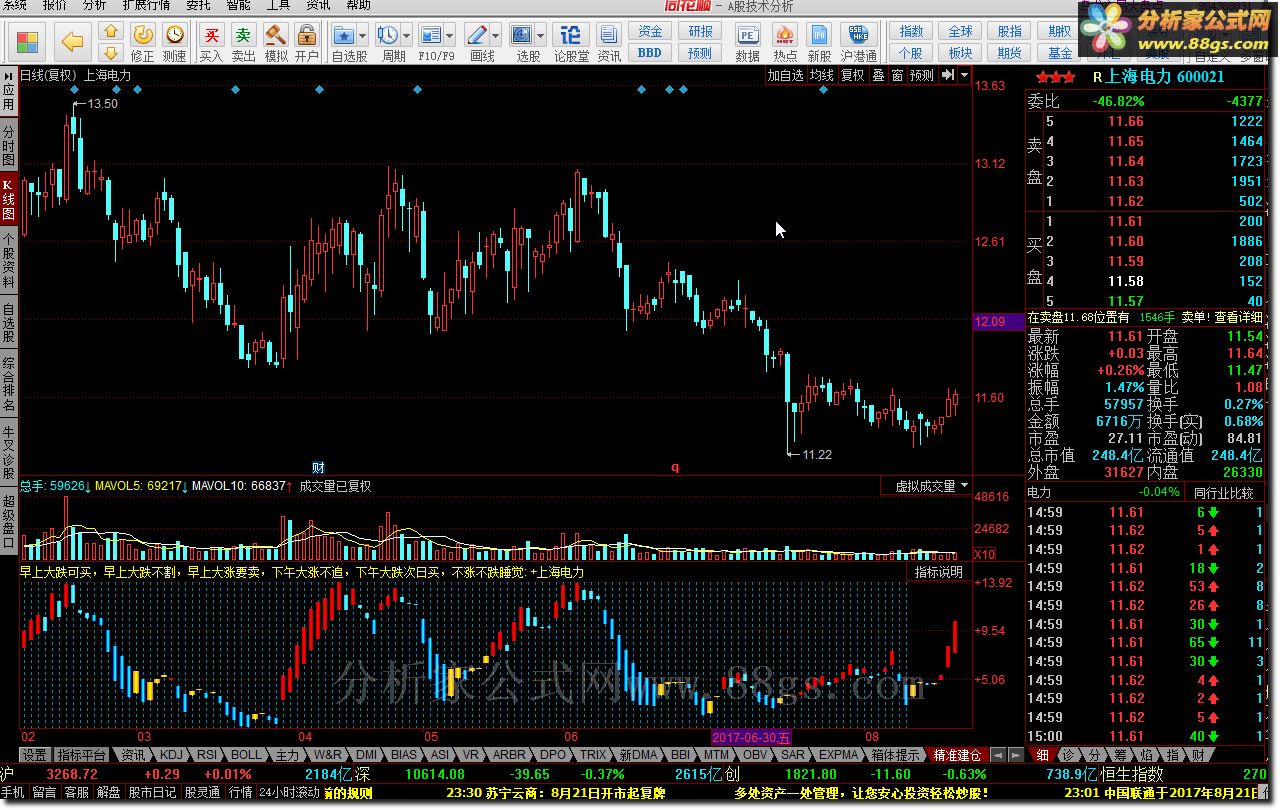The image size is (1280, 810).
Task: Open the 扩展行情 menu
Action: [147, 6]
